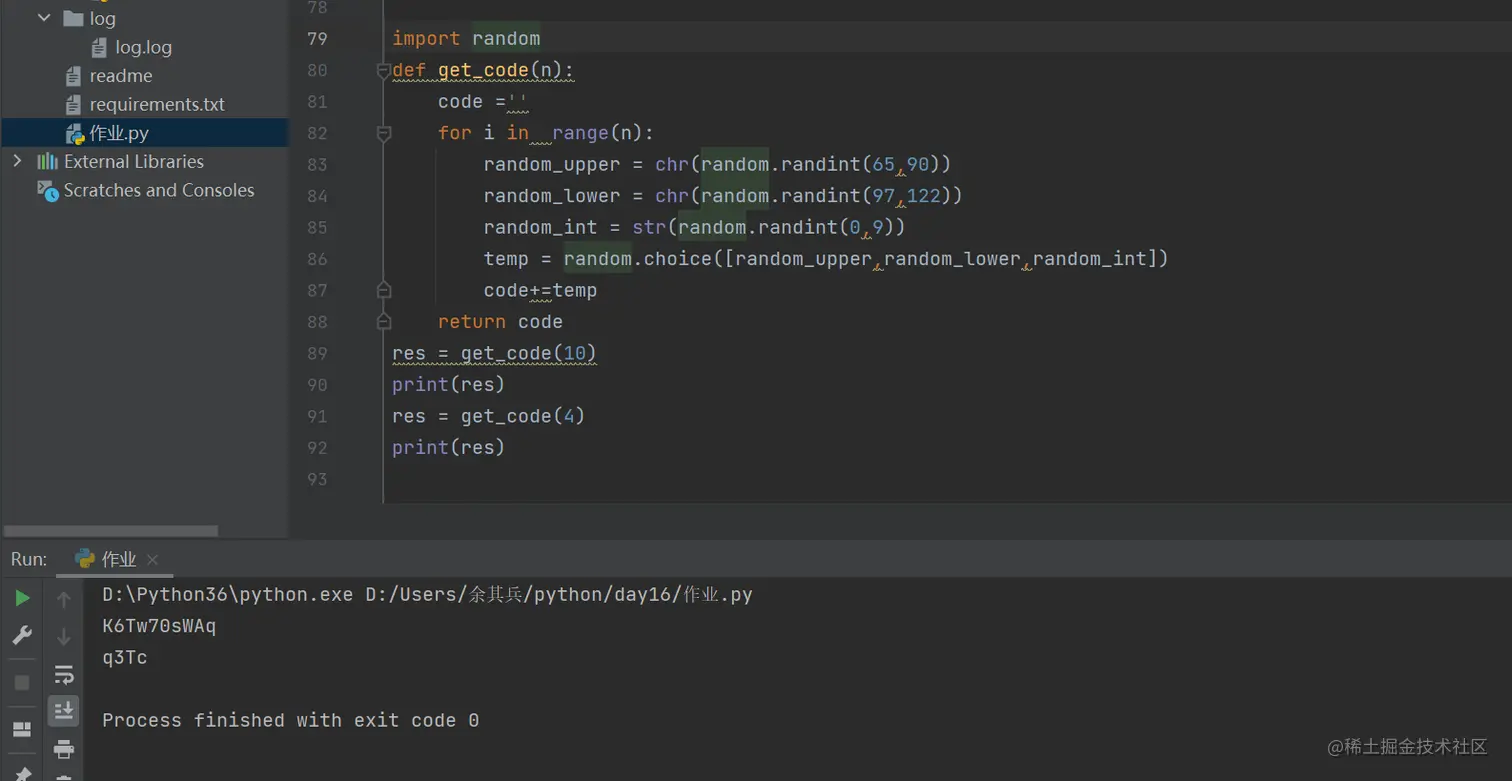This screenshot has width=1512, height=781.
Task: Expand the External Libraries node
Action: click(17, 161)
